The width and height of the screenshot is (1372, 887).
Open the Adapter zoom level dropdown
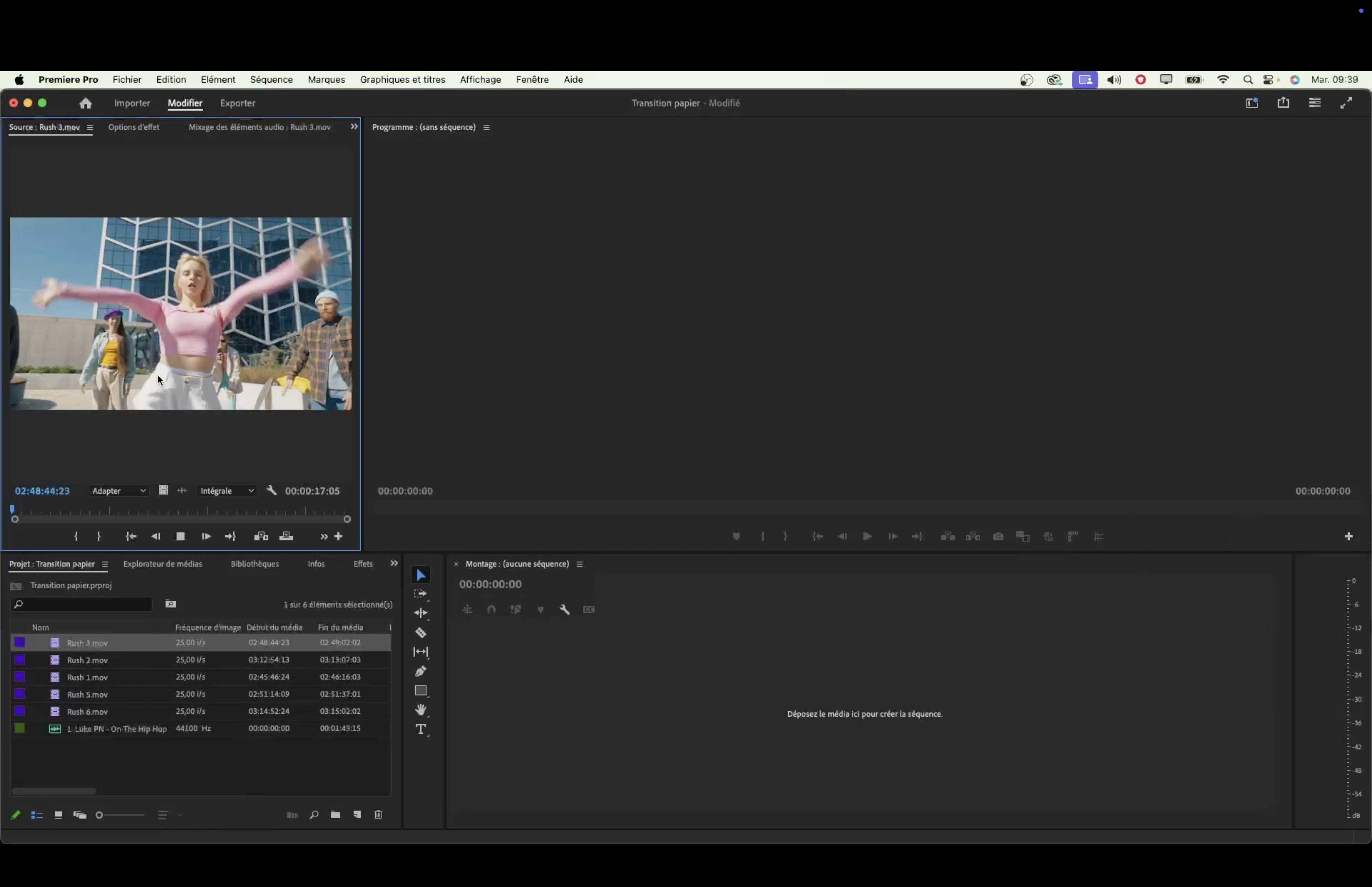point(118,491)
